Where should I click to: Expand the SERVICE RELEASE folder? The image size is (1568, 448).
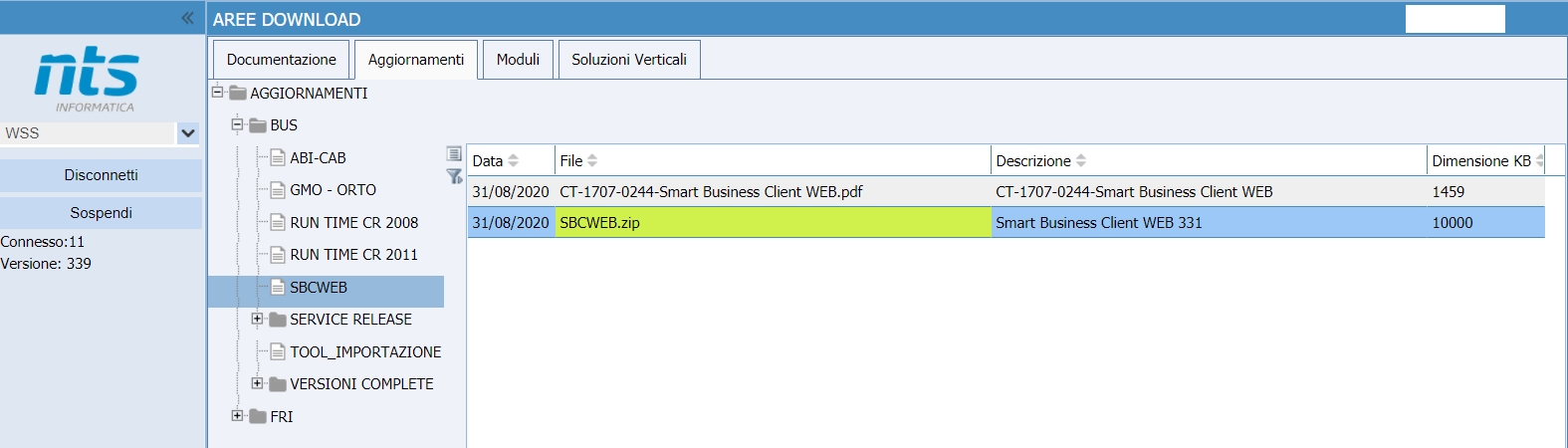(x=257, y=320)
